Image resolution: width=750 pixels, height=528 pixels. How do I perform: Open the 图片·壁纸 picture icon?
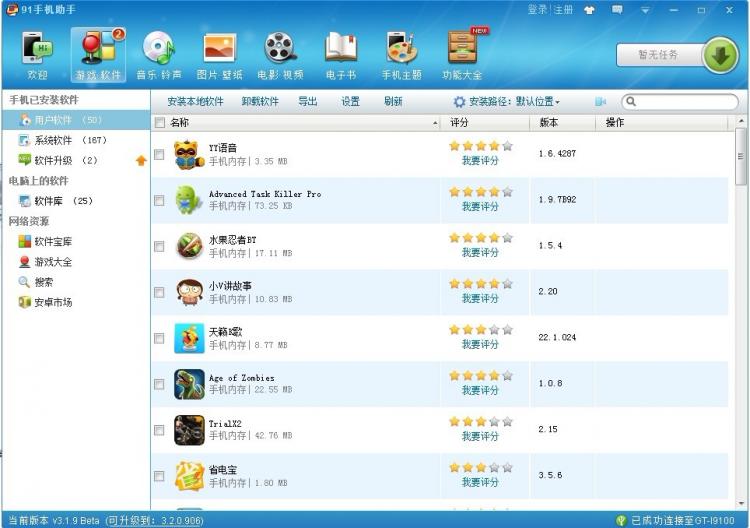pos(220,48)
